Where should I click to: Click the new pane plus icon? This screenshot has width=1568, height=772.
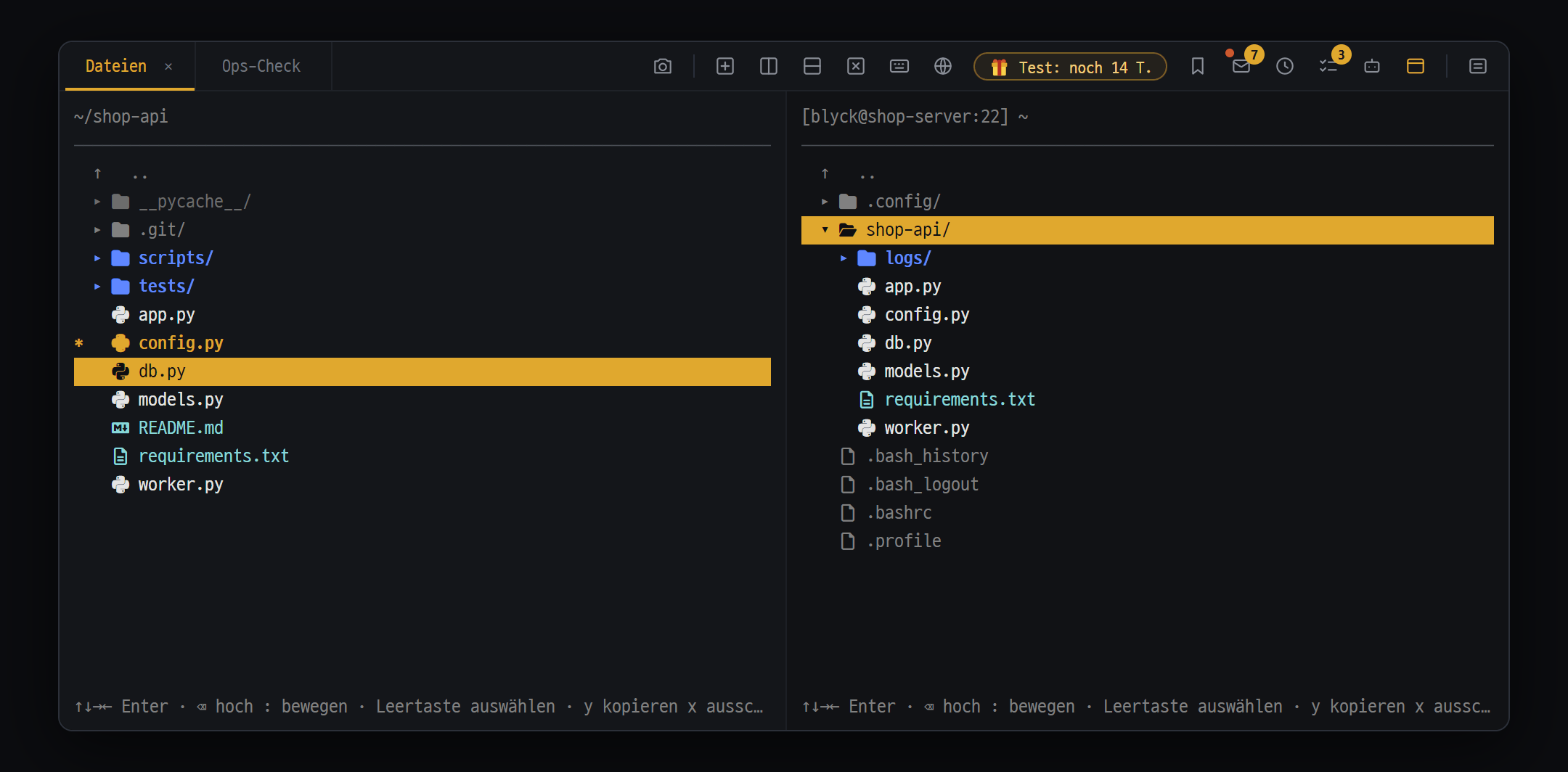point(724,67)
